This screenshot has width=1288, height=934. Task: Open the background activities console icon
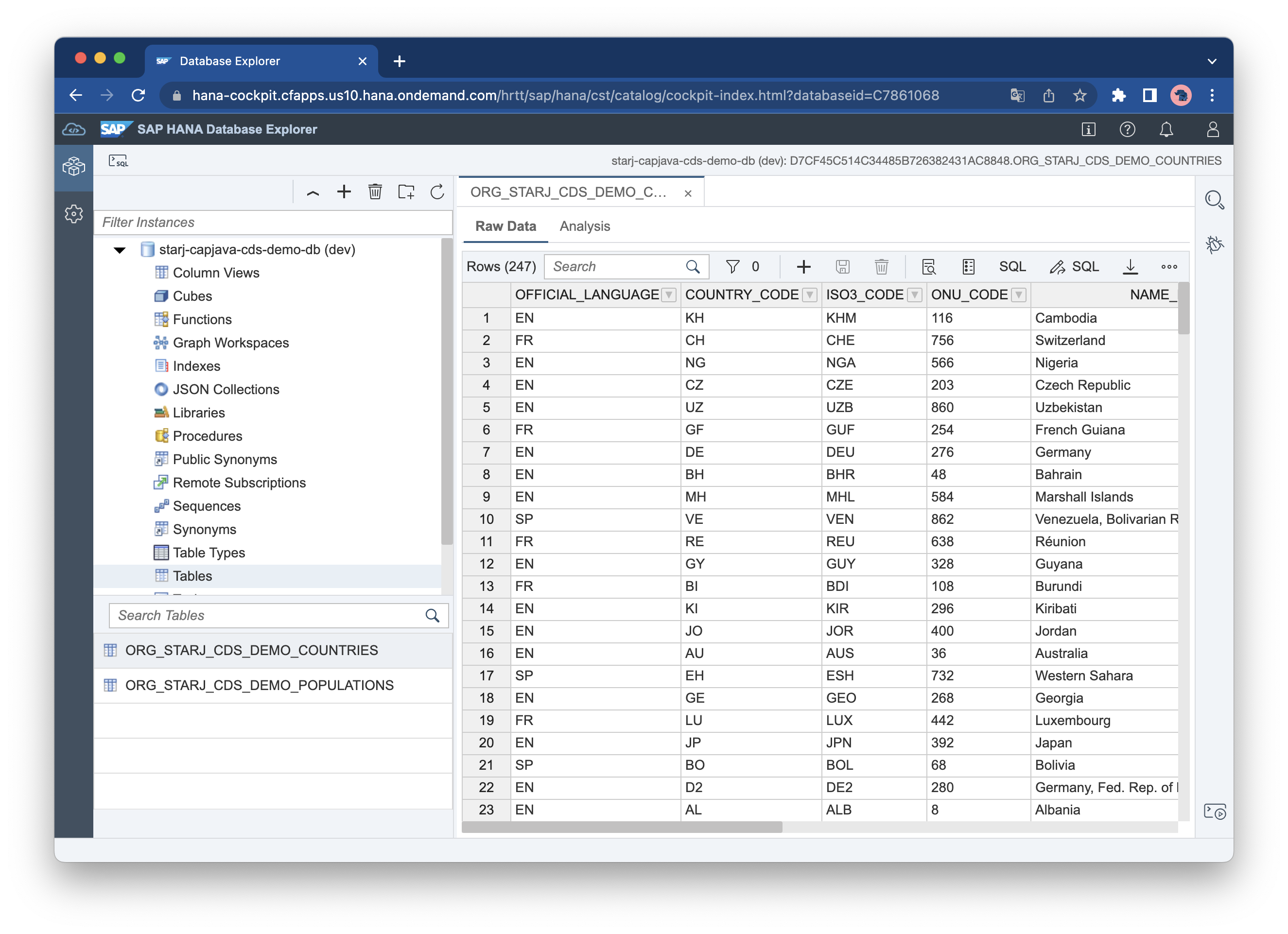point(1214,812)
